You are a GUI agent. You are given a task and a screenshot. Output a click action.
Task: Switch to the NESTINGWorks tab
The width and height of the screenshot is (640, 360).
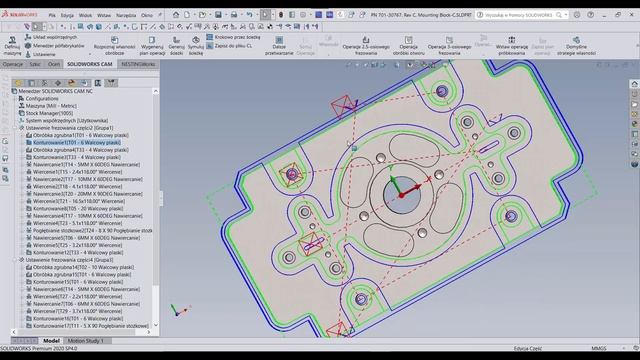point(138,64)
